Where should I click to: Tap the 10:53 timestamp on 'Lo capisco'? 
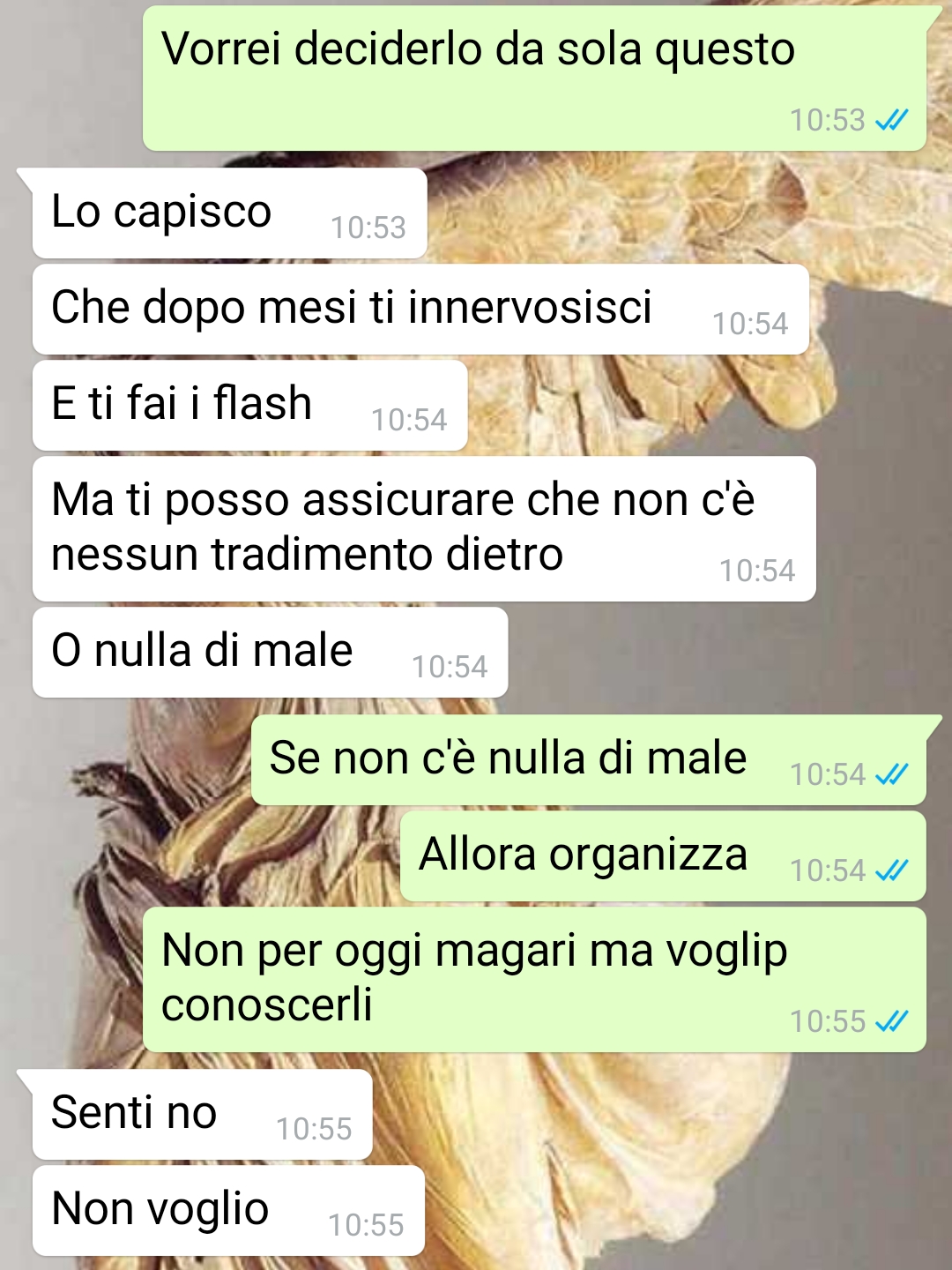coord(368,228)
